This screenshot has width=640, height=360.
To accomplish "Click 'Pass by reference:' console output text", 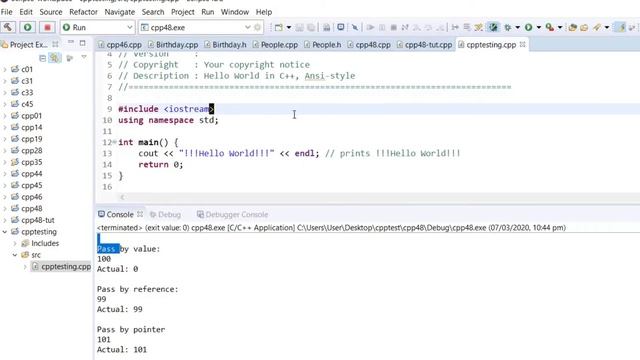I will [138, 289].
